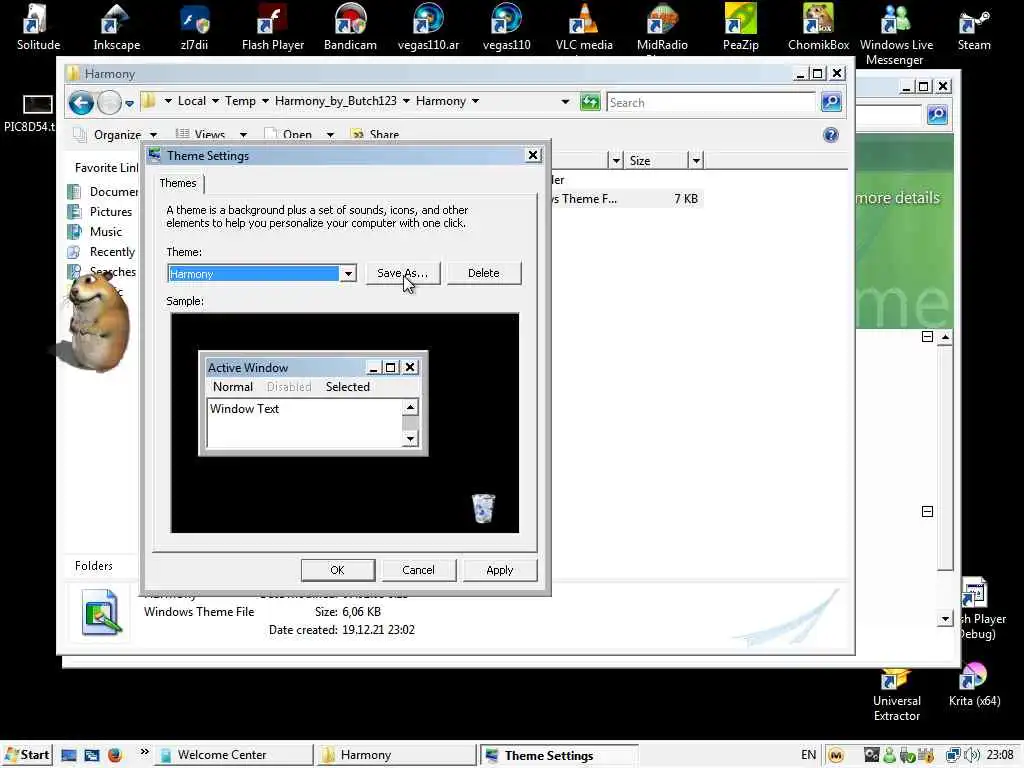Screen dimensions: 1024x768
Task: Click search icon in the background window
Action: [x=937, y=115]
